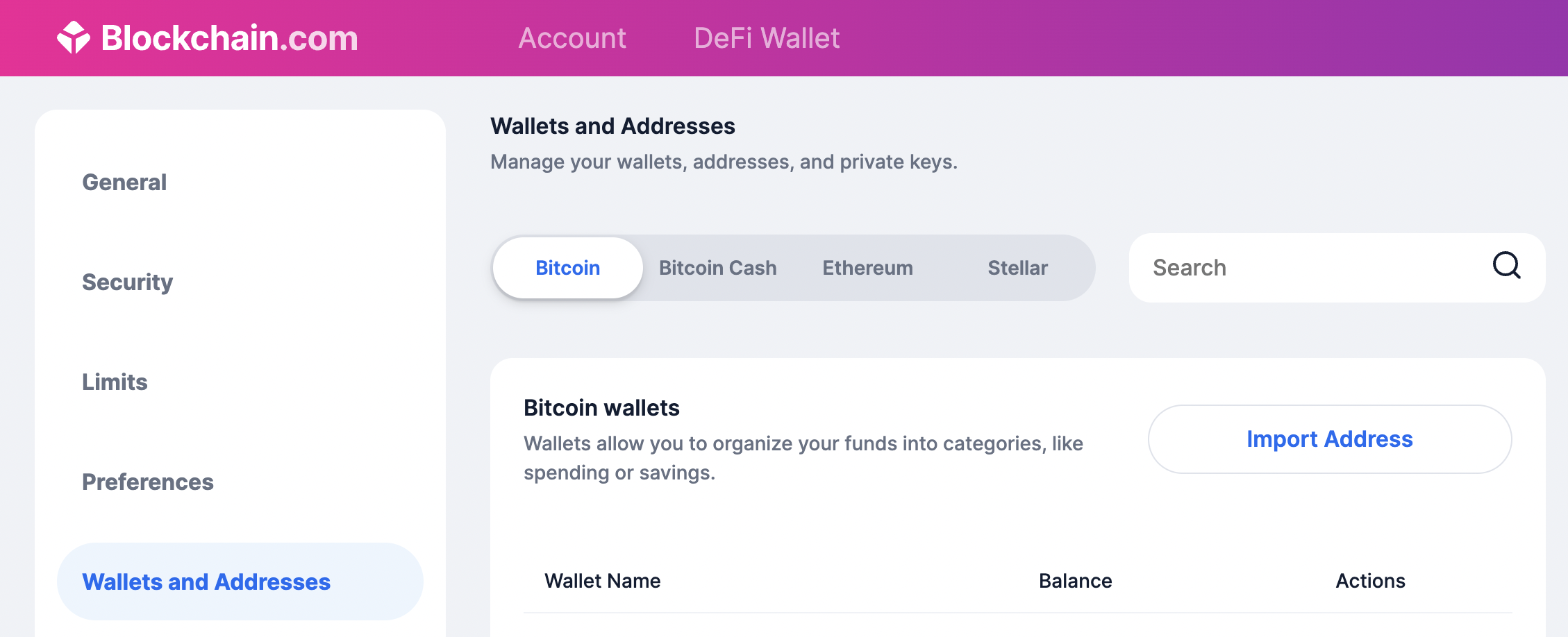Click the Balance column header
The width and height of the screenshot is (1568, 637).
pos(1076,581)
